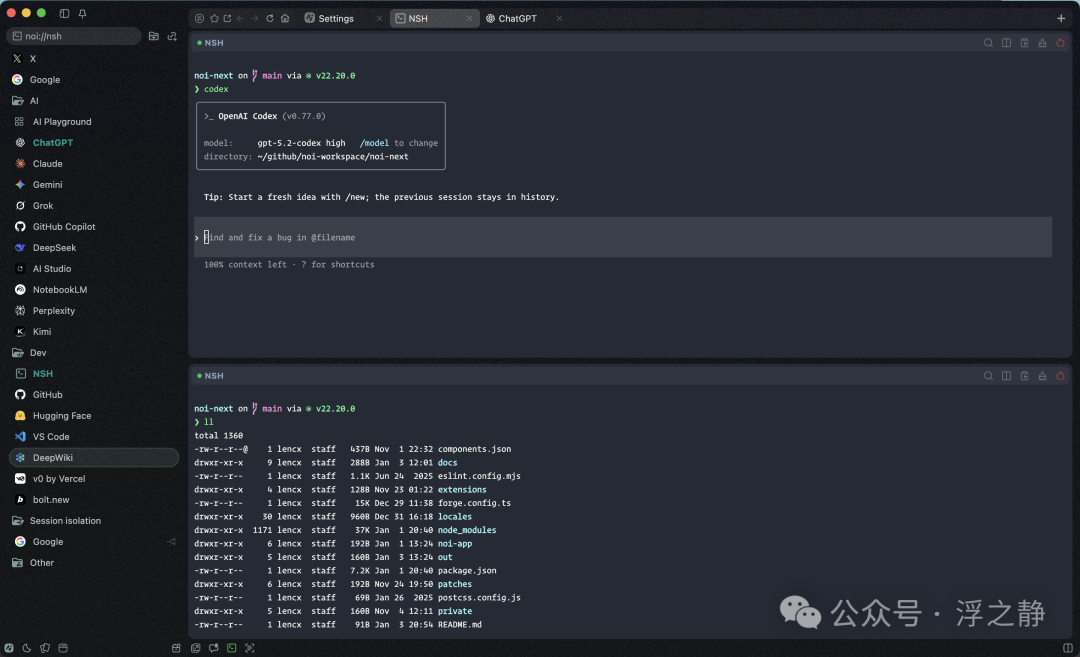Expand the Session isolation folder
1080x657 pixels.
point(94,521)
